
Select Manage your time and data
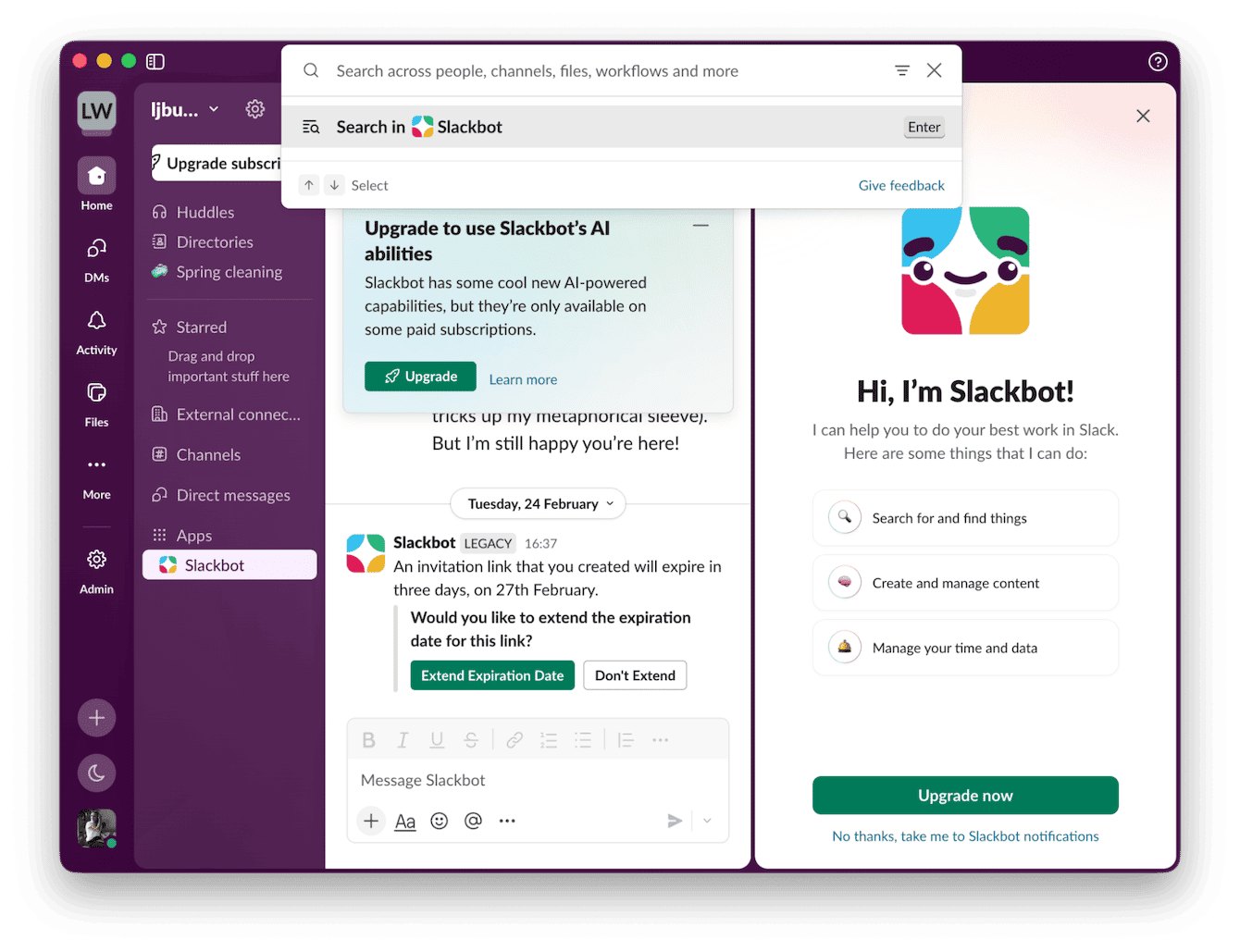click(965, 648)
